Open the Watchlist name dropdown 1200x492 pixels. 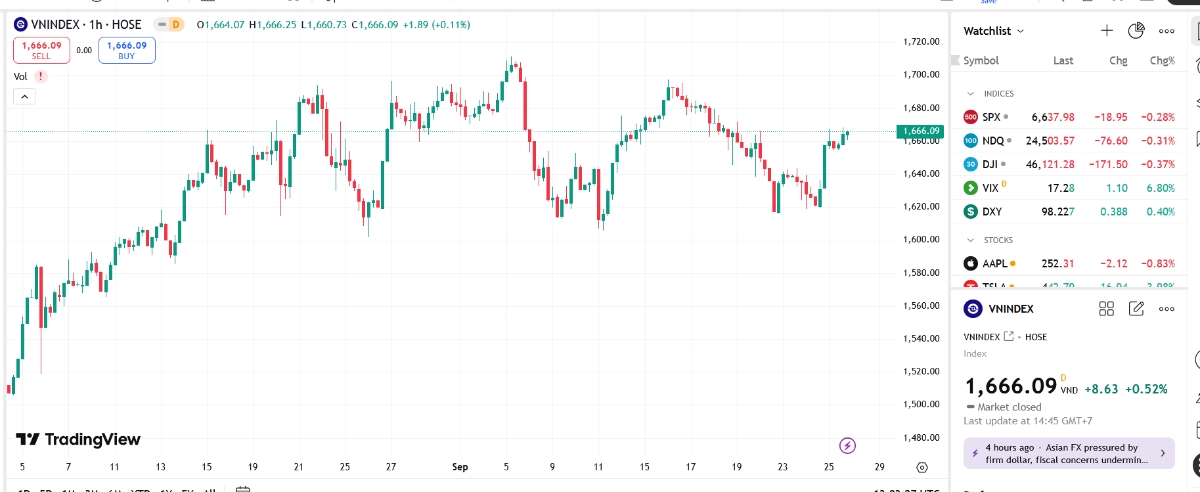[x=993, y=31]
